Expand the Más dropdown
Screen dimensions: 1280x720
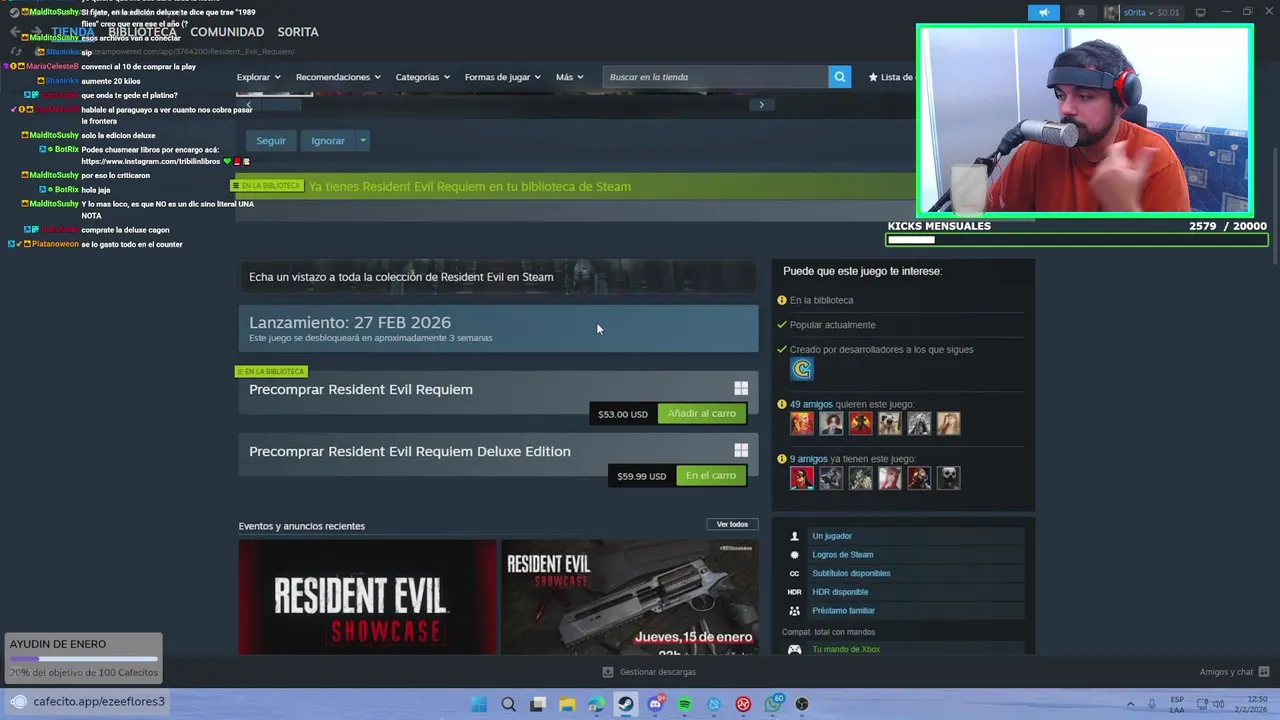coord(569,77)
